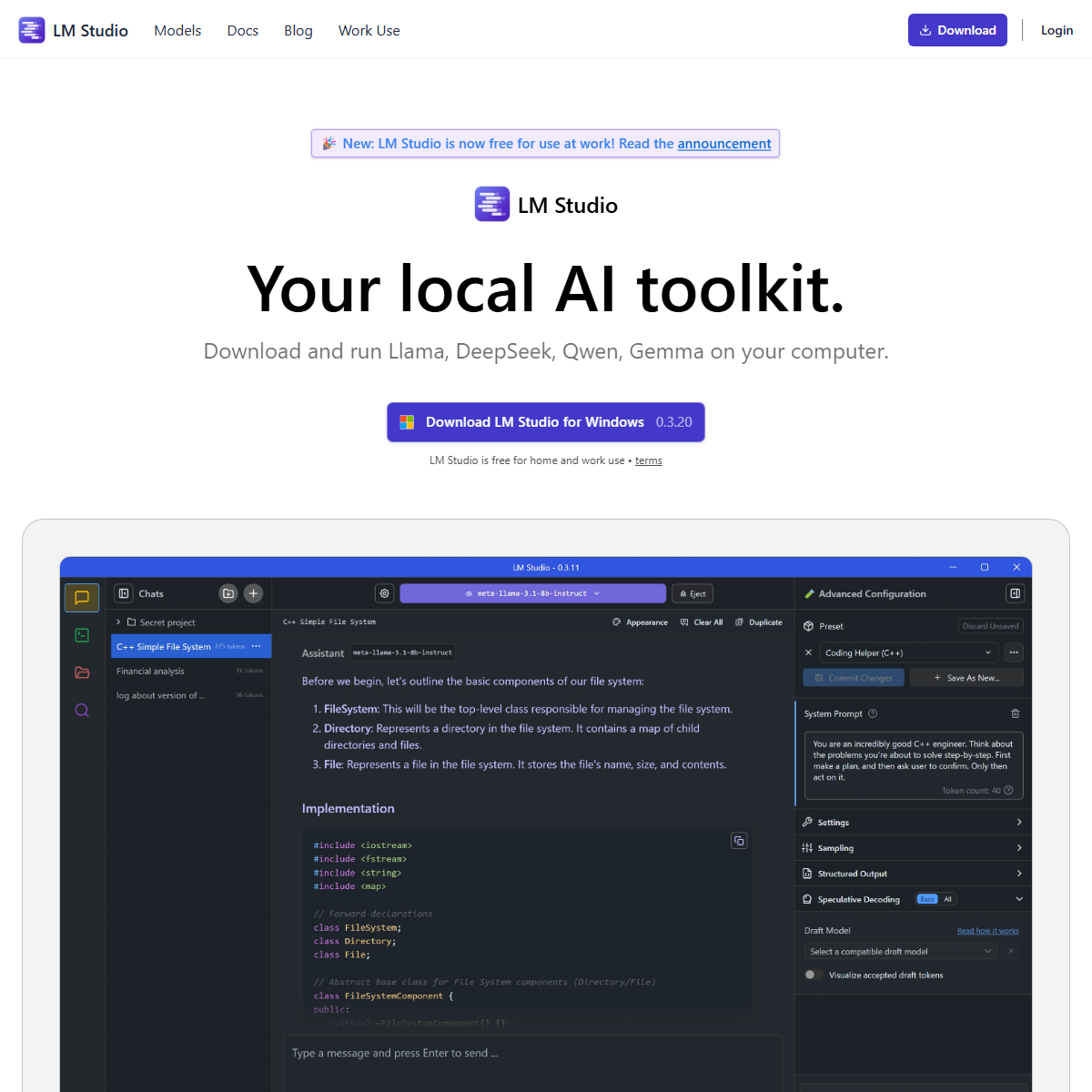Collapse the Speculative Decoding section
This screenshot has height=1092, width=1092.
click(1019, 899)
